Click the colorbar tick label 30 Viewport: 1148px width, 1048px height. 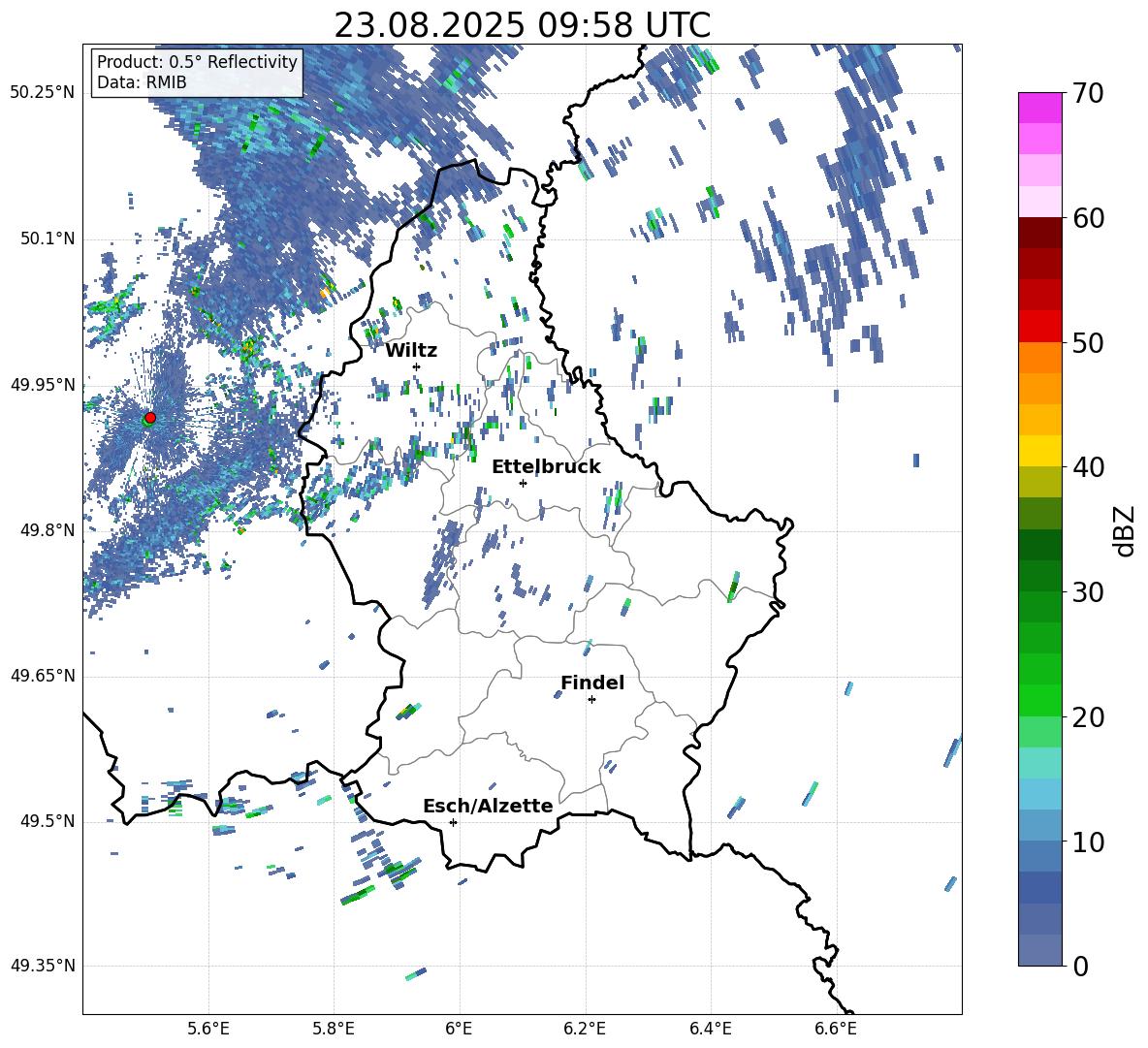[1088, 592]
